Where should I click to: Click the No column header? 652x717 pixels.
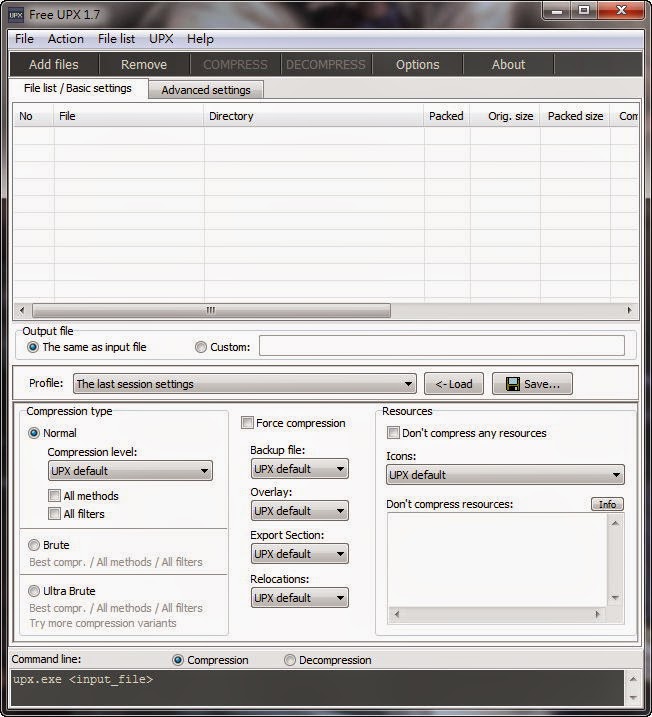(x=33, y=116)
